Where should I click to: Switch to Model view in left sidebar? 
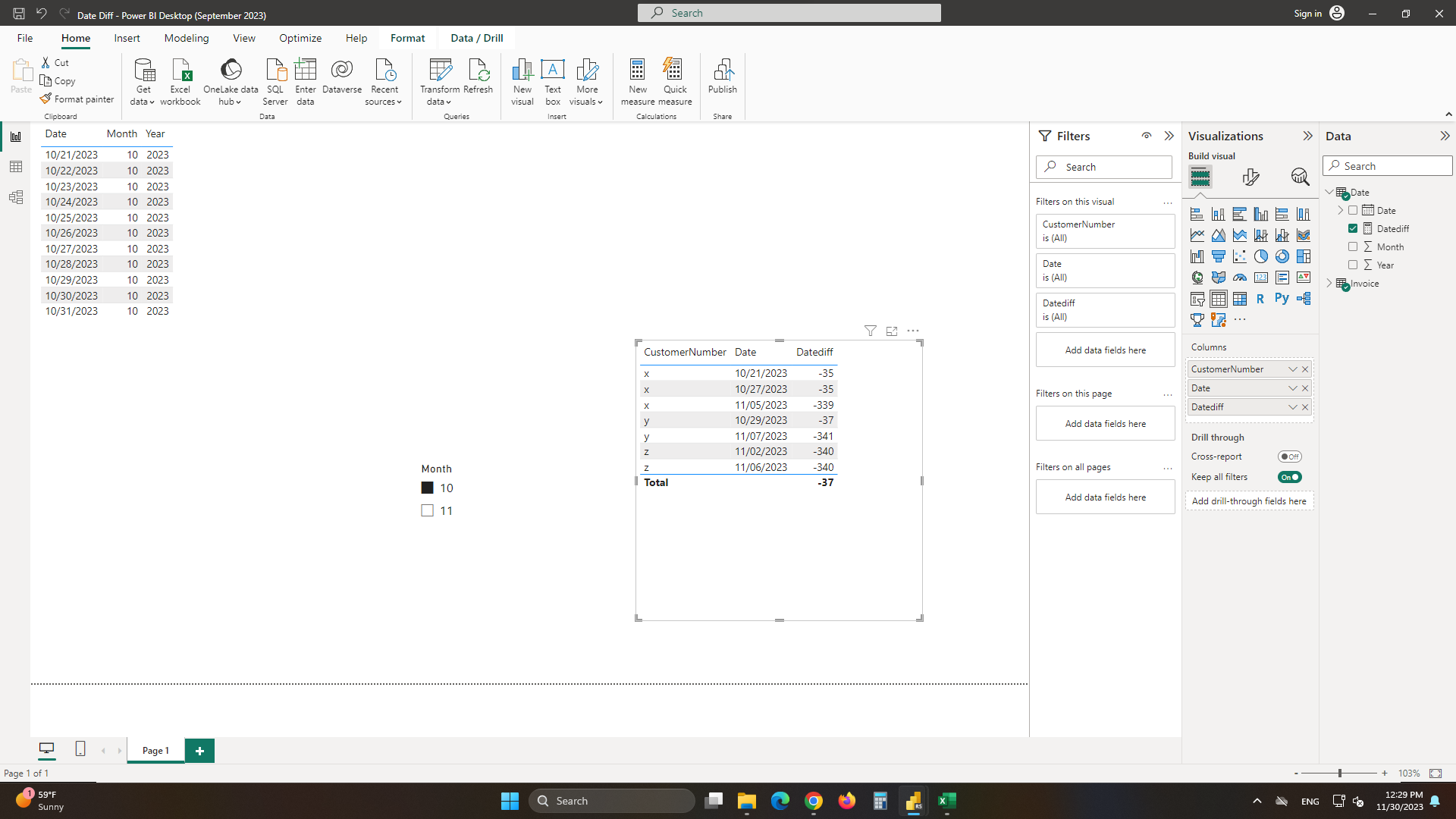coord(16,197)
